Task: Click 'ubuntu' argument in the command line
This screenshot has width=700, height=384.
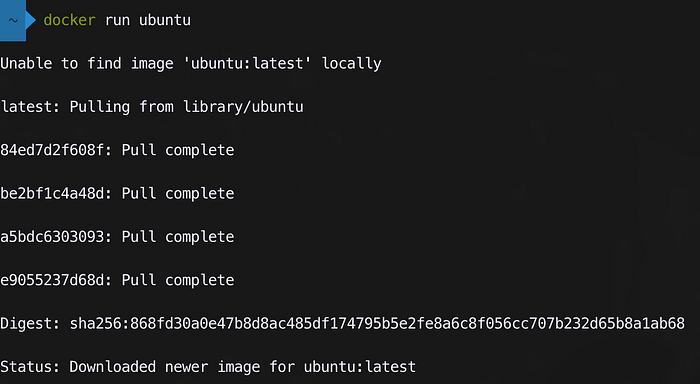Action: pos(165,20)
